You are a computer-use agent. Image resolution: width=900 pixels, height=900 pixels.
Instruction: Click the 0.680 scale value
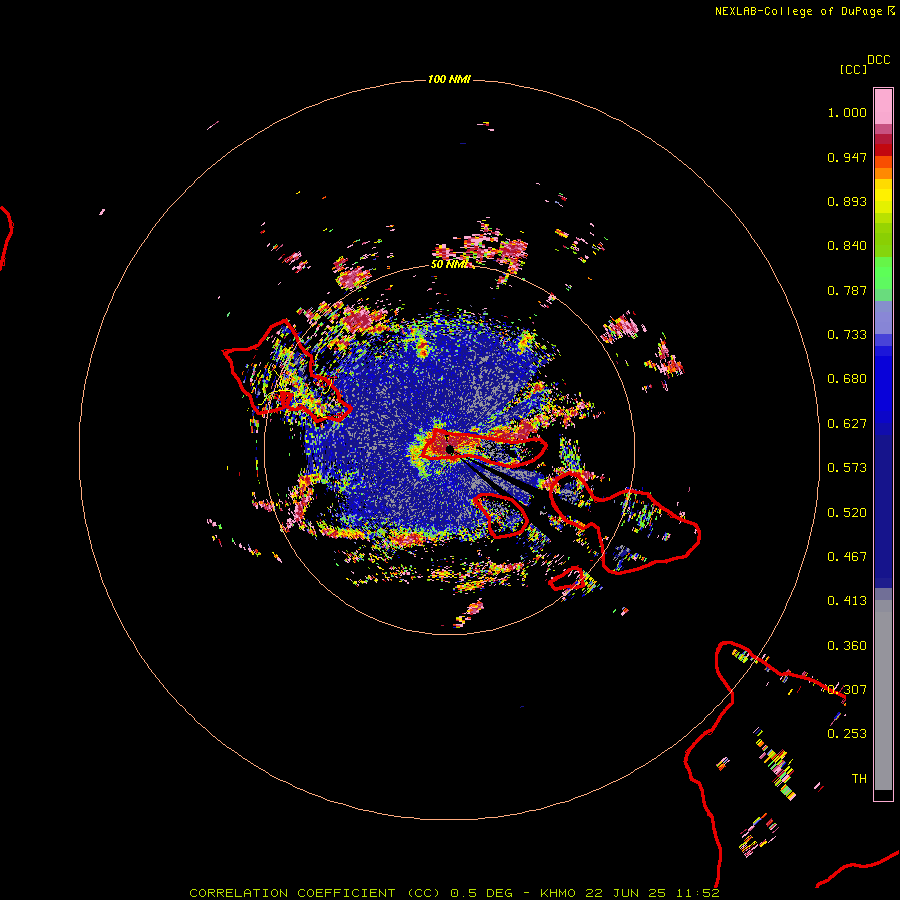(847, 379)
